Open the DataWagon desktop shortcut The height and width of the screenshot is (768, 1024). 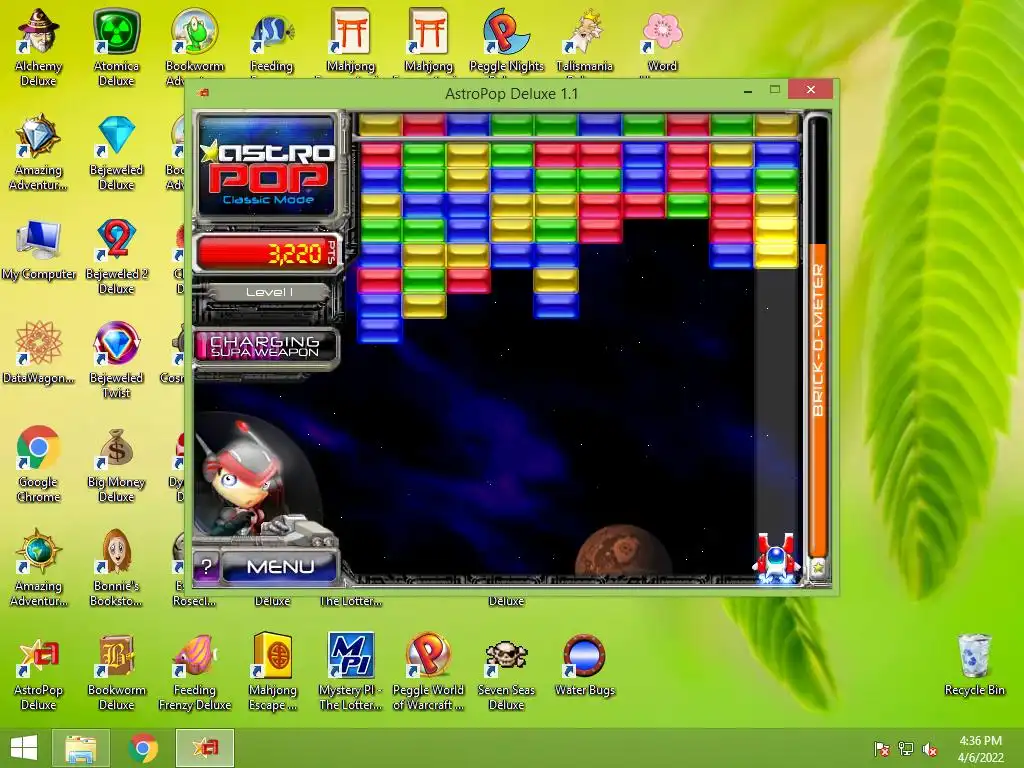pos(39,351)
